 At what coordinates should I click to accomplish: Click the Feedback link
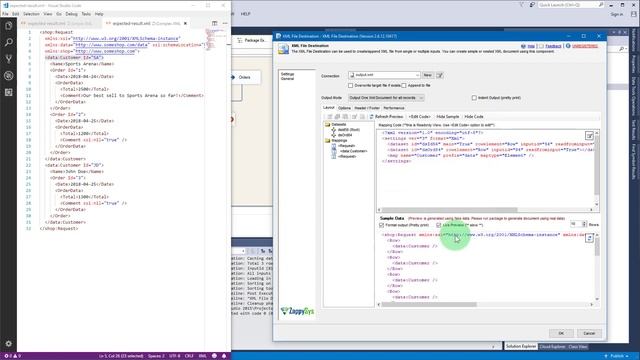[553, 46]
